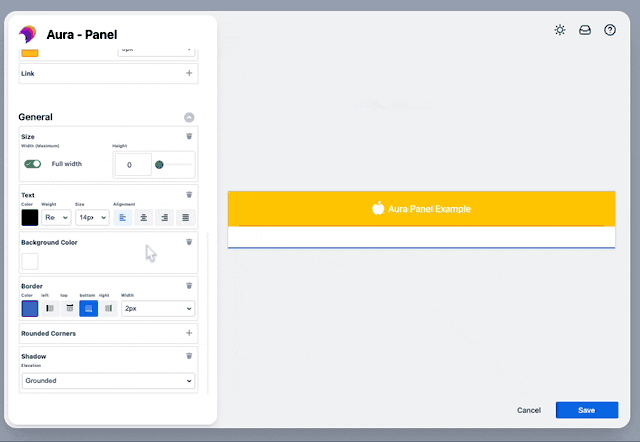Align text center
Screen dimensions: 640x442
coord(144,218)
